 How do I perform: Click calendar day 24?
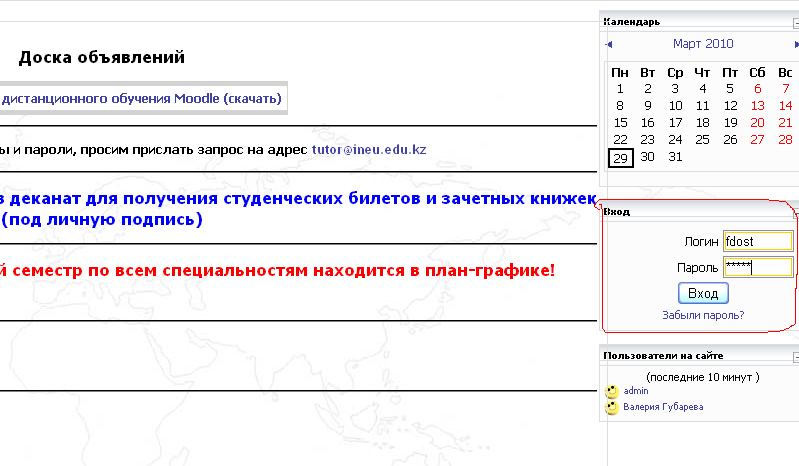pos(675,140)
